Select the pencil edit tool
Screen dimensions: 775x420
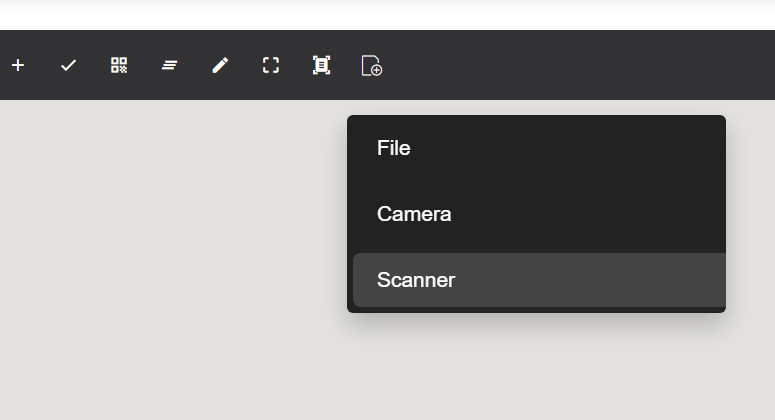point(220,65)
